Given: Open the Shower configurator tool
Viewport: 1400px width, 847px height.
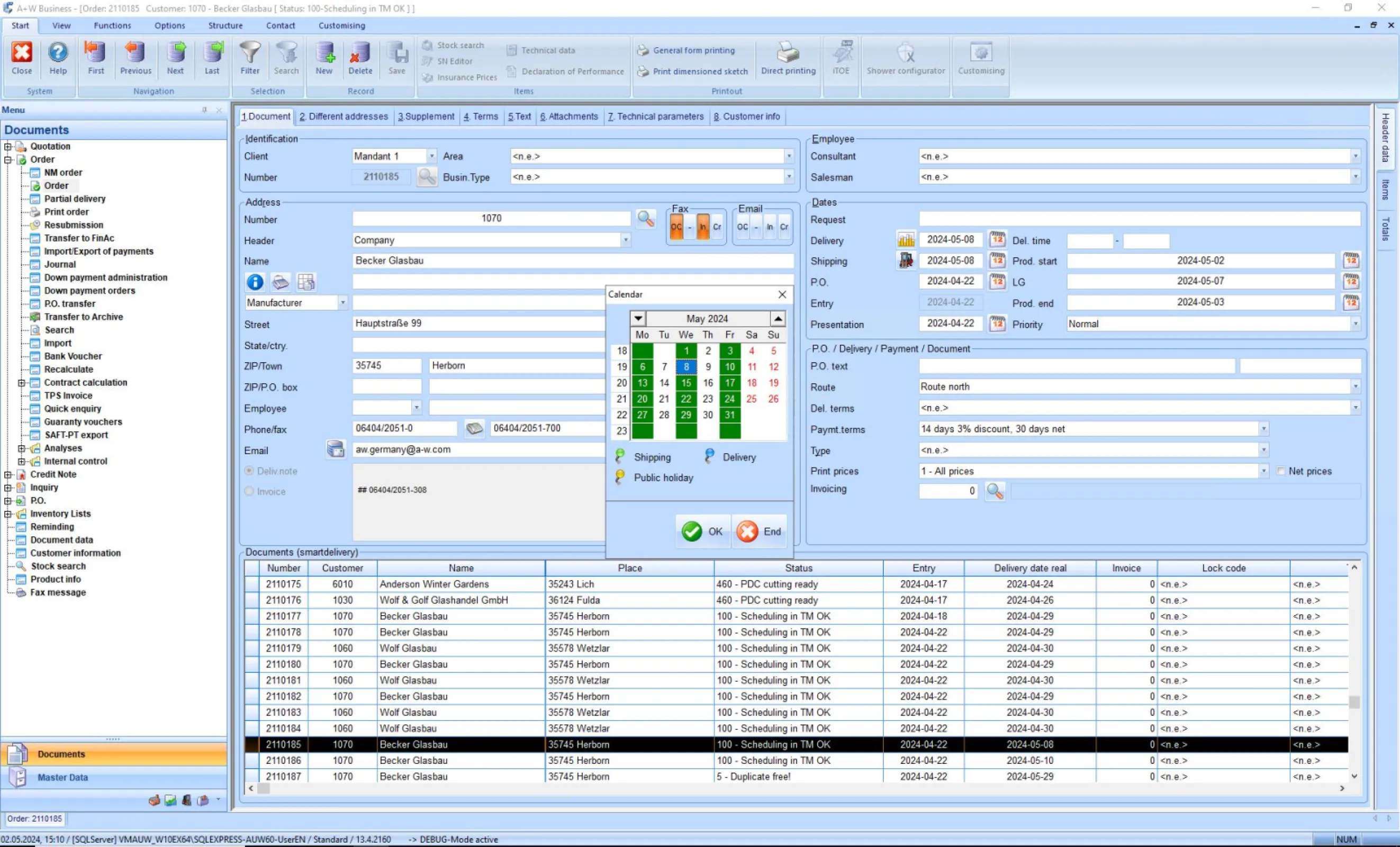Looking at the screenshot, I should (x=905, y=53).
